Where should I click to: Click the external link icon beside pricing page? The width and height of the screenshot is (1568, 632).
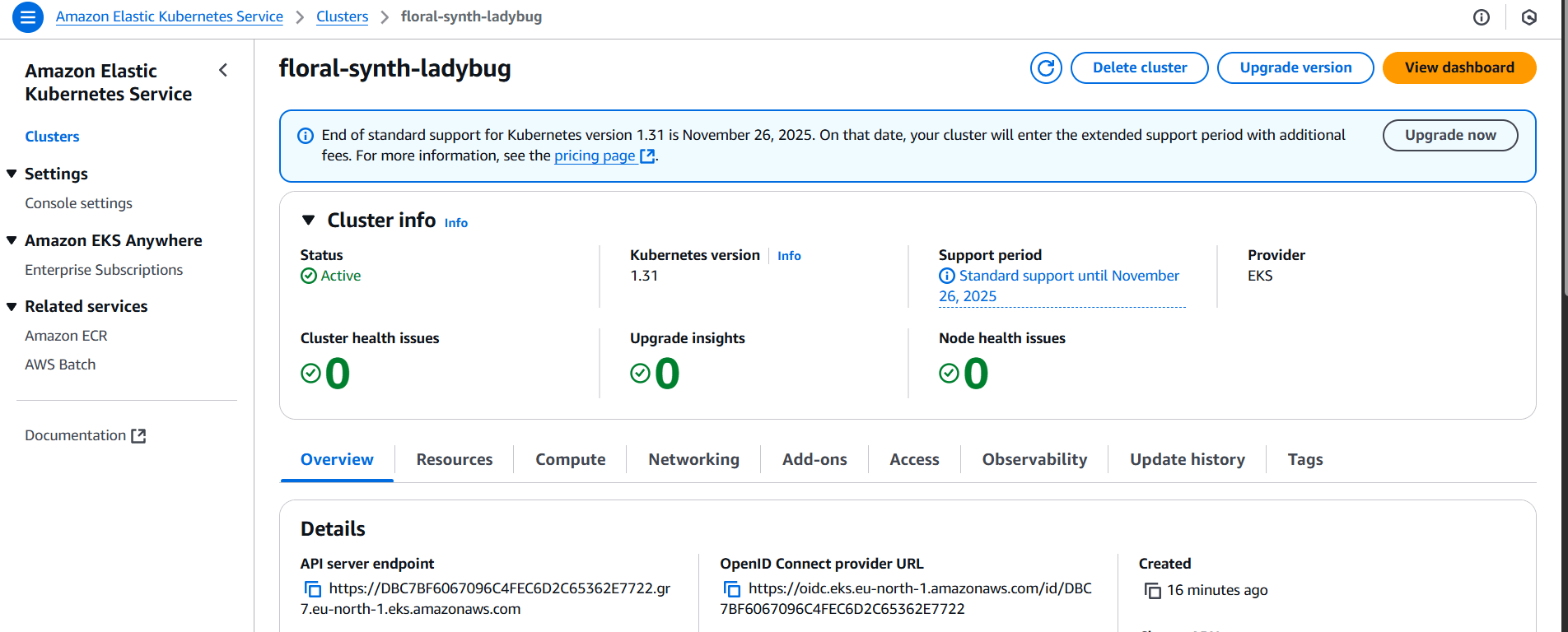click(x=648, y=156)
